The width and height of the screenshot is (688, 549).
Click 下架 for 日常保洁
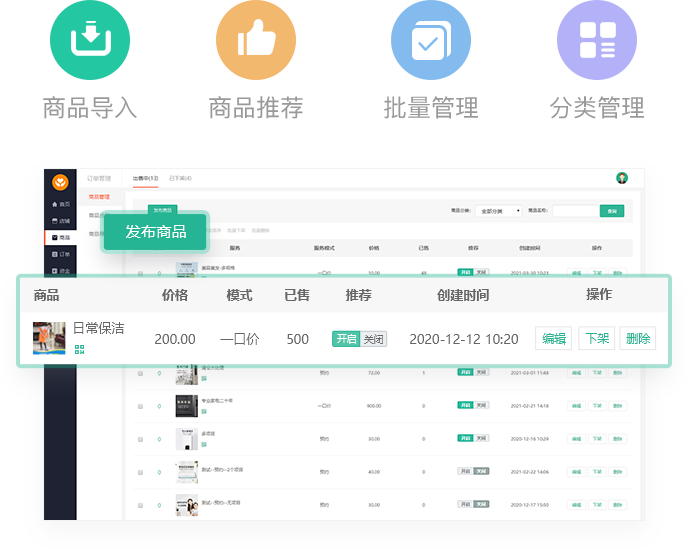[x=597, y=338]
